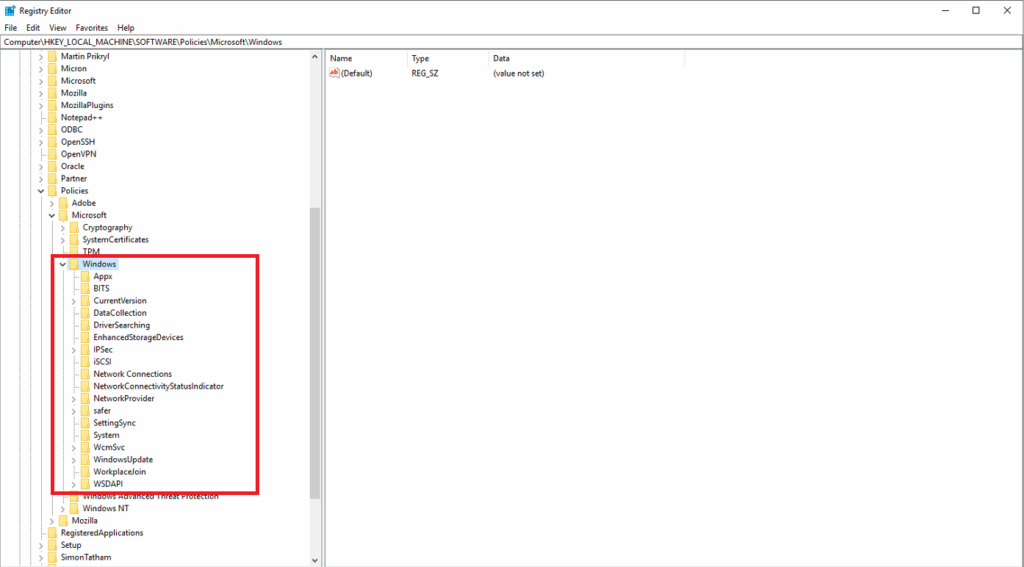Click the DataCollection folder icon
This screenshot has width=1024, height=567.
pyautogui.click(x=85, y=313)
